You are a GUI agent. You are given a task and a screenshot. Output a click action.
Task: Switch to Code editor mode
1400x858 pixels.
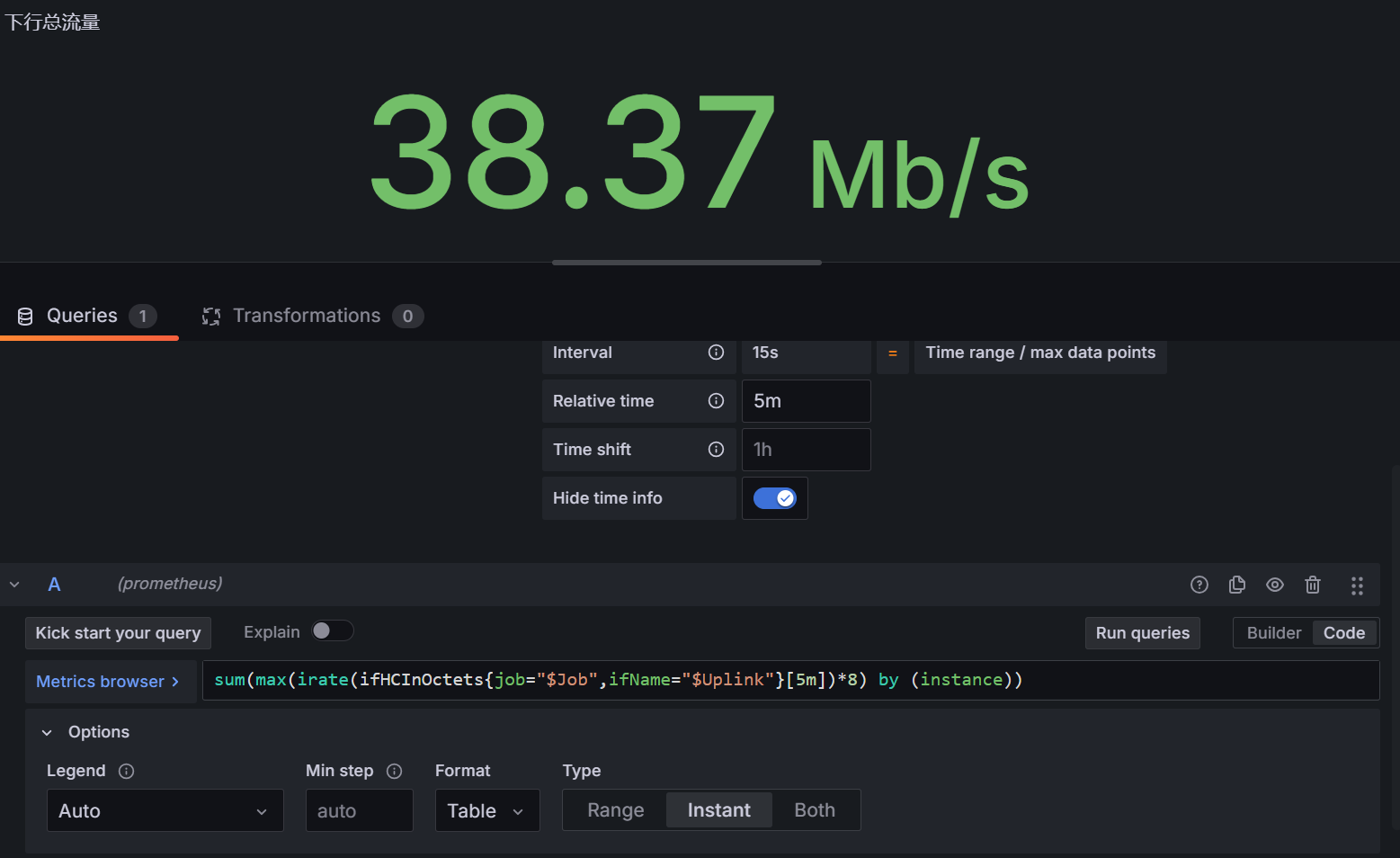click(1344, 633)
